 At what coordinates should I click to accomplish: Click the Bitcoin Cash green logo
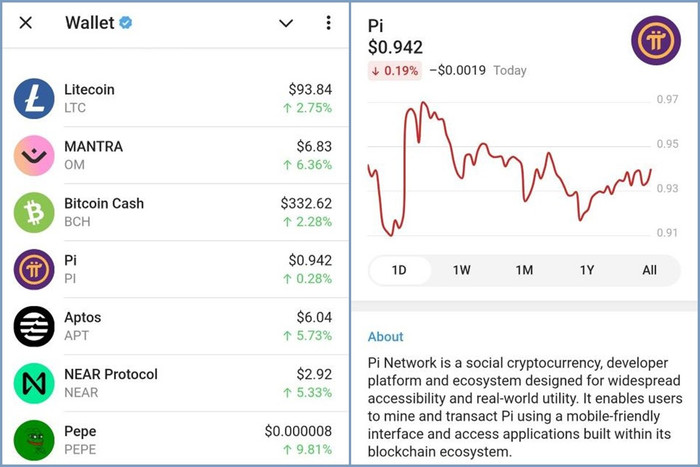[34, 213]
